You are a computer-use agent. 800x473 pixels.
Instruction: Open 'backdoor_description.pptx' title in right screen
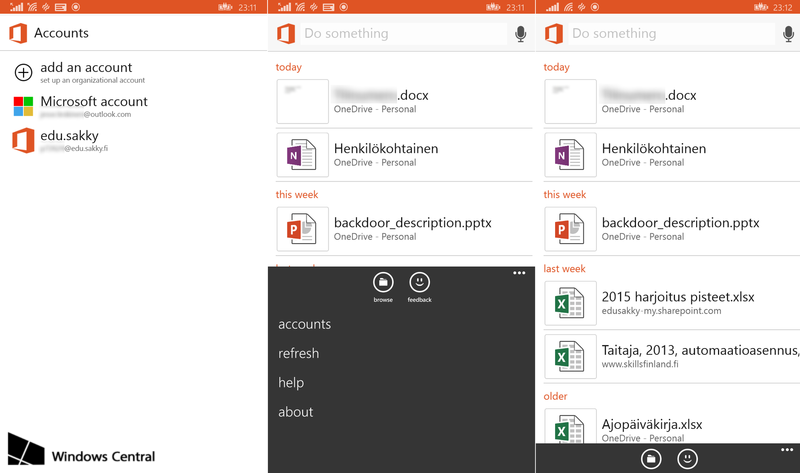681,223
